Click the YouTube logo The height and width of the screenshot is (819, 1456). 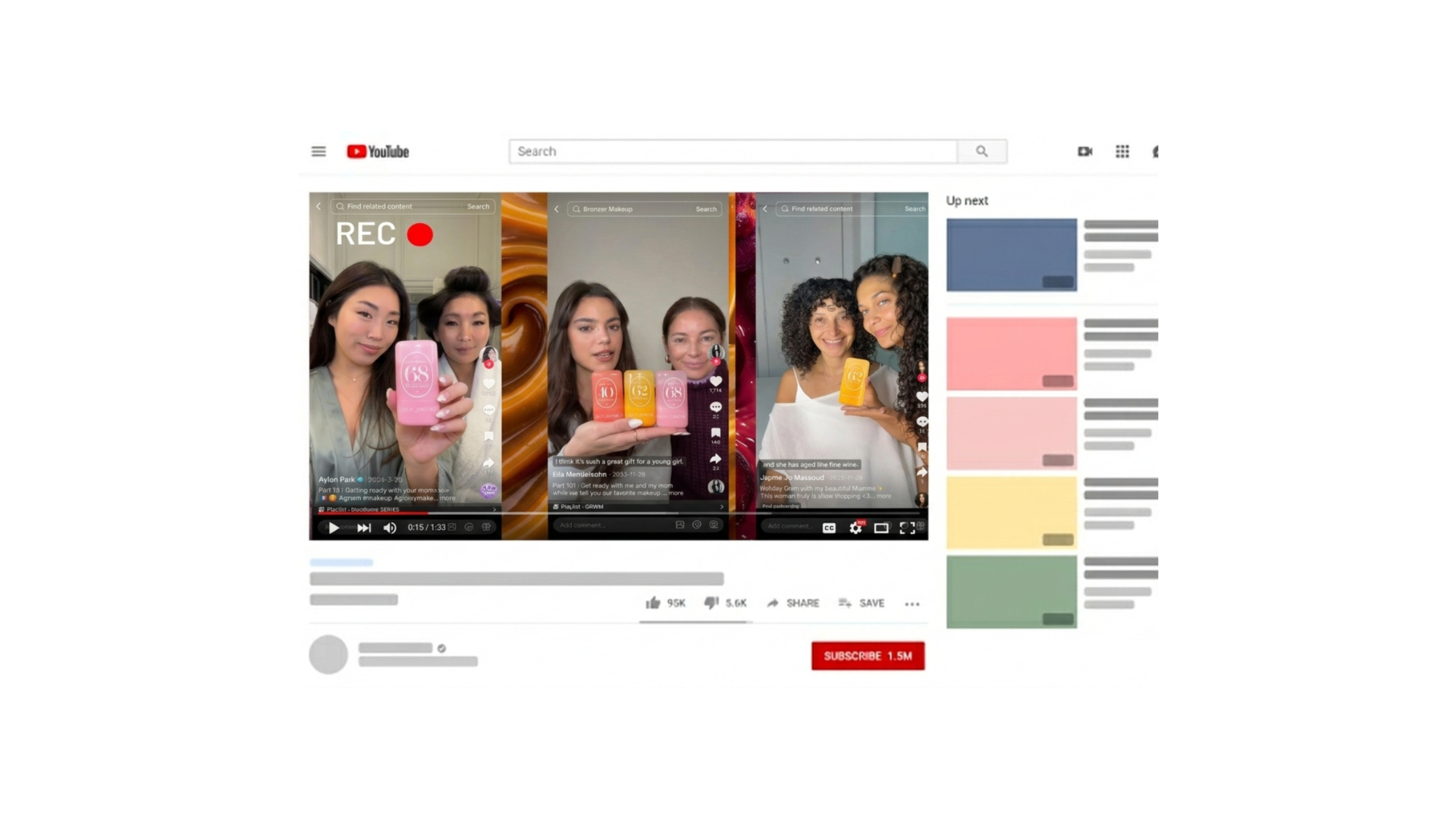click(x=378, y=152)
